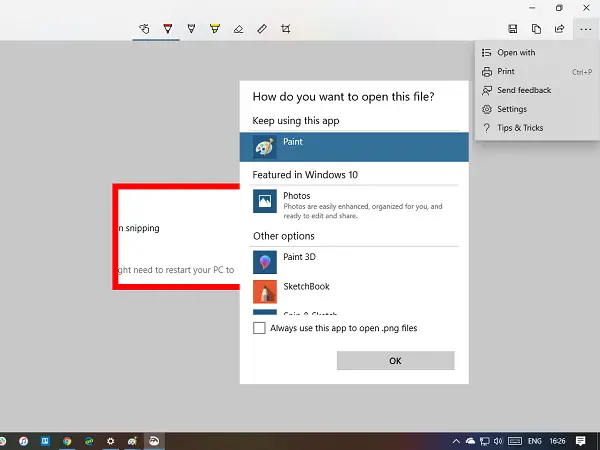Viewport: 600px width, 450px height.
Task: Open Settings from the menu
Action: click(537, 109)
